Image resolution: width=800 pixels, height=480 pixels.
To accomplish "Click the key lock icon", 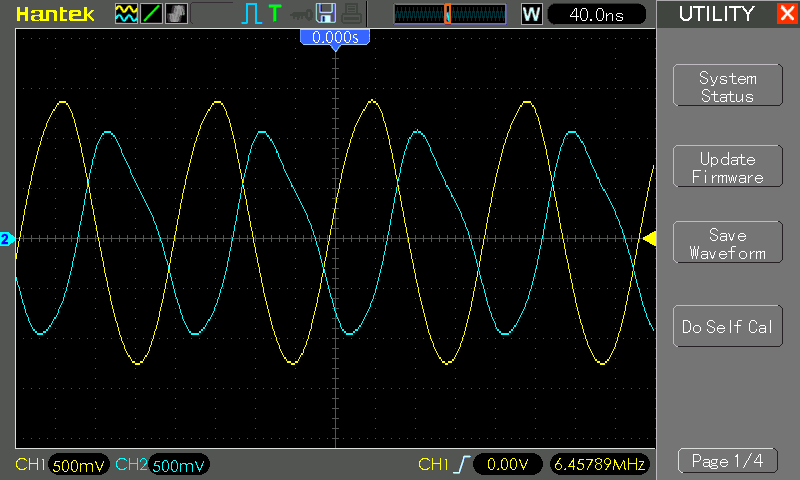I will [x=301, y=15].
